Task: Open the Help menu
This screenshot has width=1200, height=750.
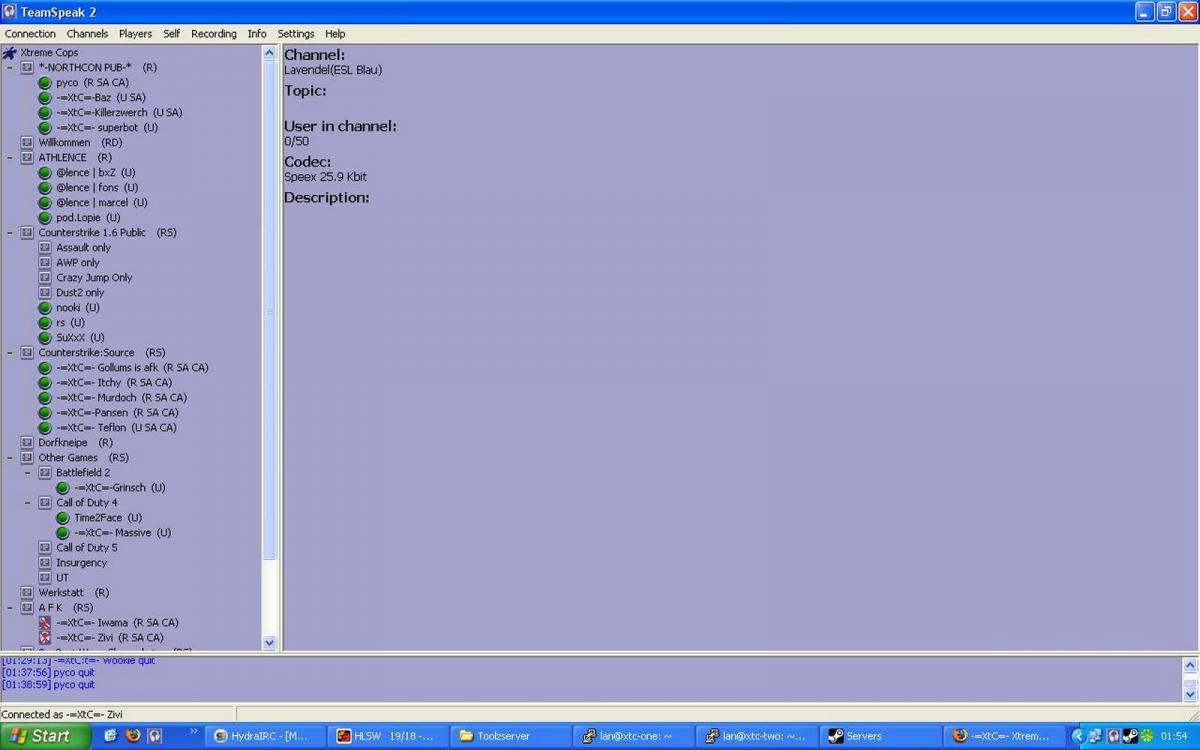Action: [x=335, y=34]
